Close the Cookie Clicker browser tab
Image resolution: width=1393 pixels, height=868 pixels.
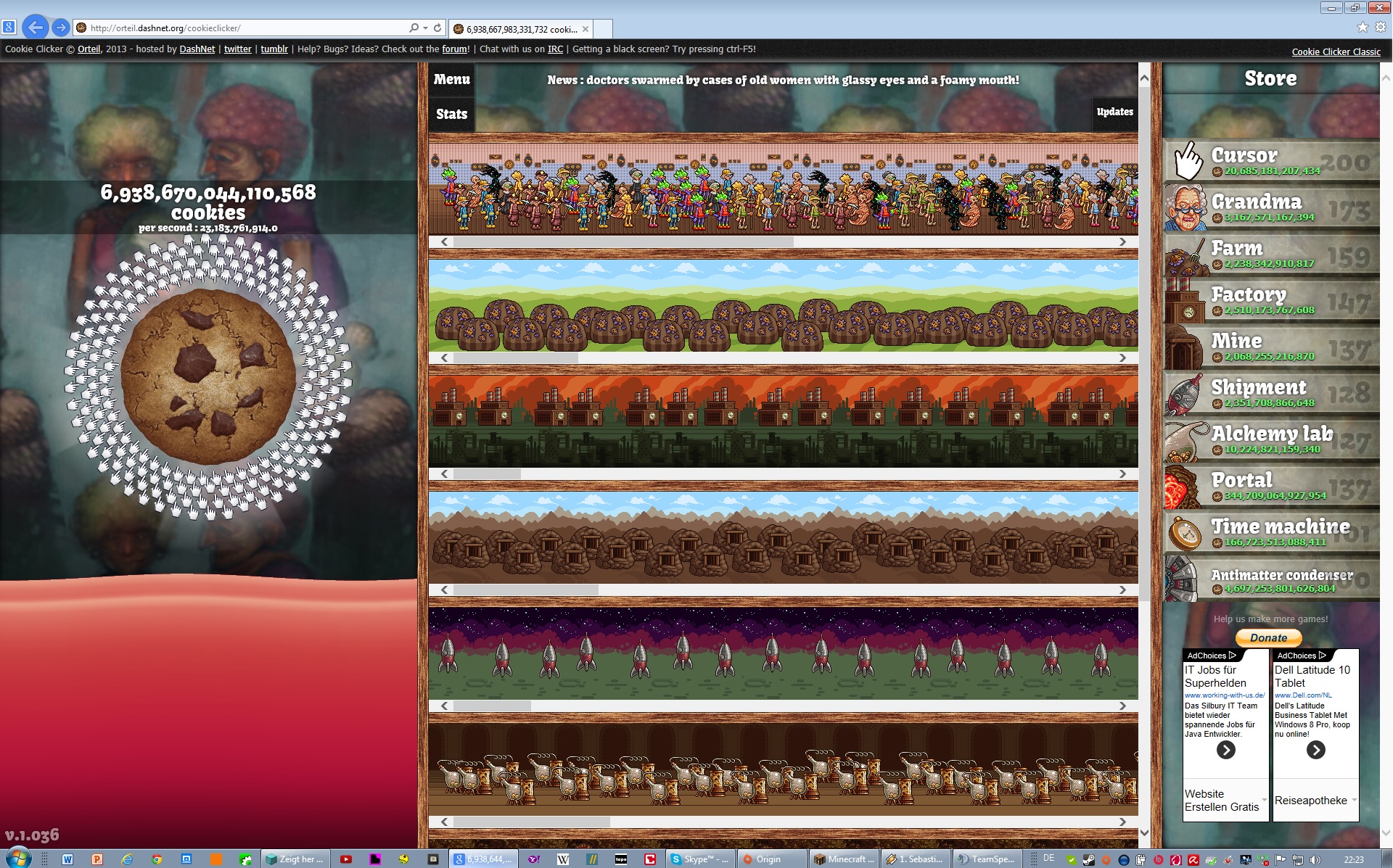tap(585, 29)
